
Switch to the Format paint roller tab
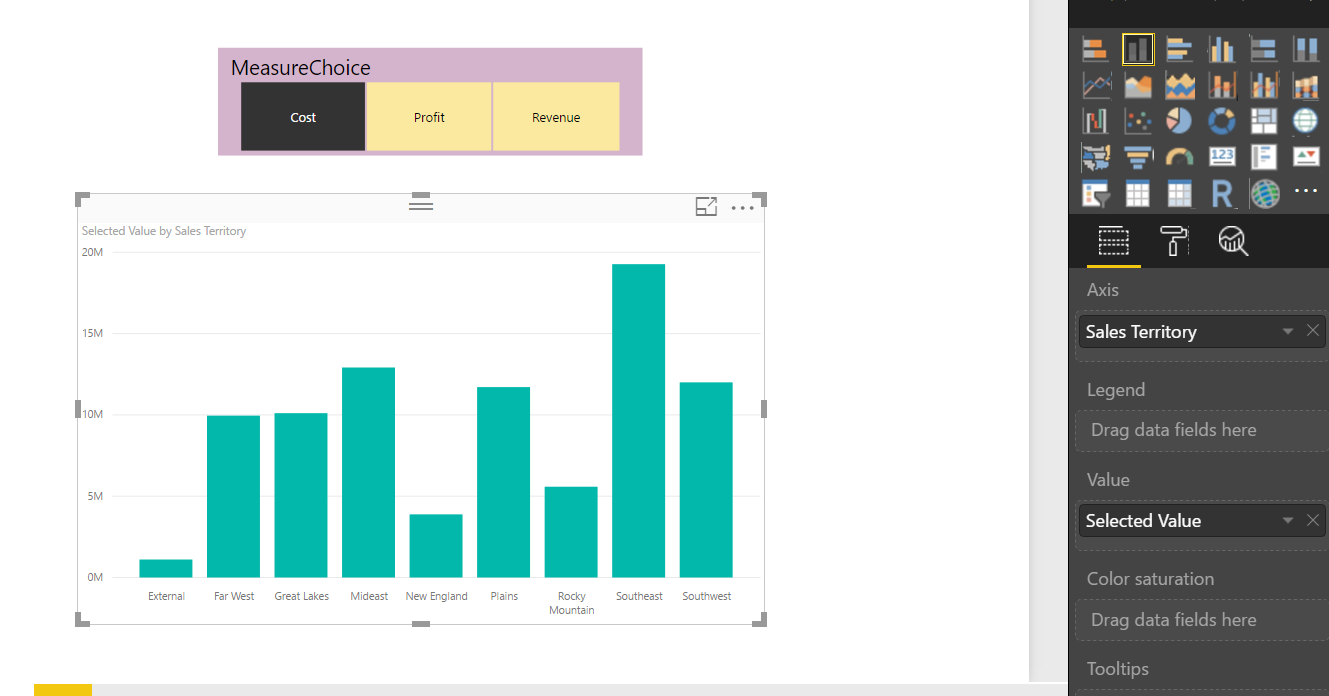click(x=1174, y=241)
